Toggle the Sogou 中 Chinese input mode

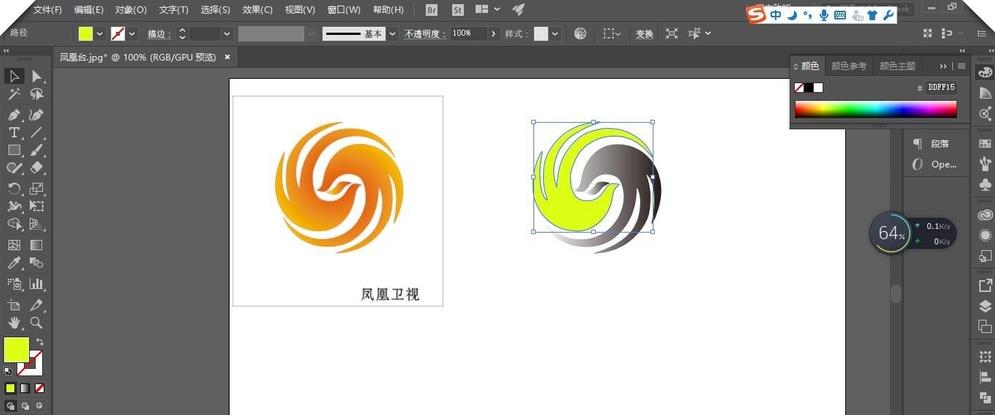775,15
